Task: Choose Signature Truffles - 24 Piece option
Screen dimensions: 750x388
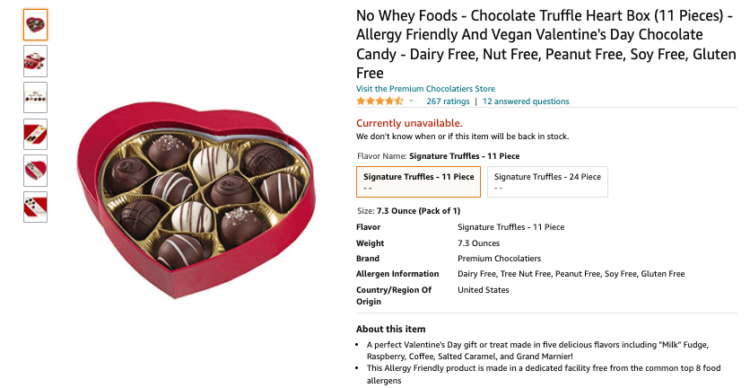Action: tap(548, 182)
